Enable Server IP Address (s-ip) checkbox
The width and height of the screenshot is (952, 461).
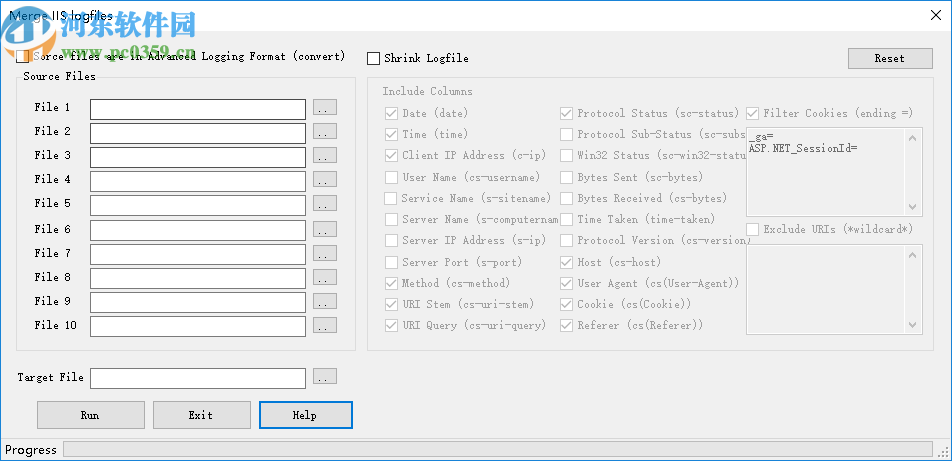[x=391, y=241]
